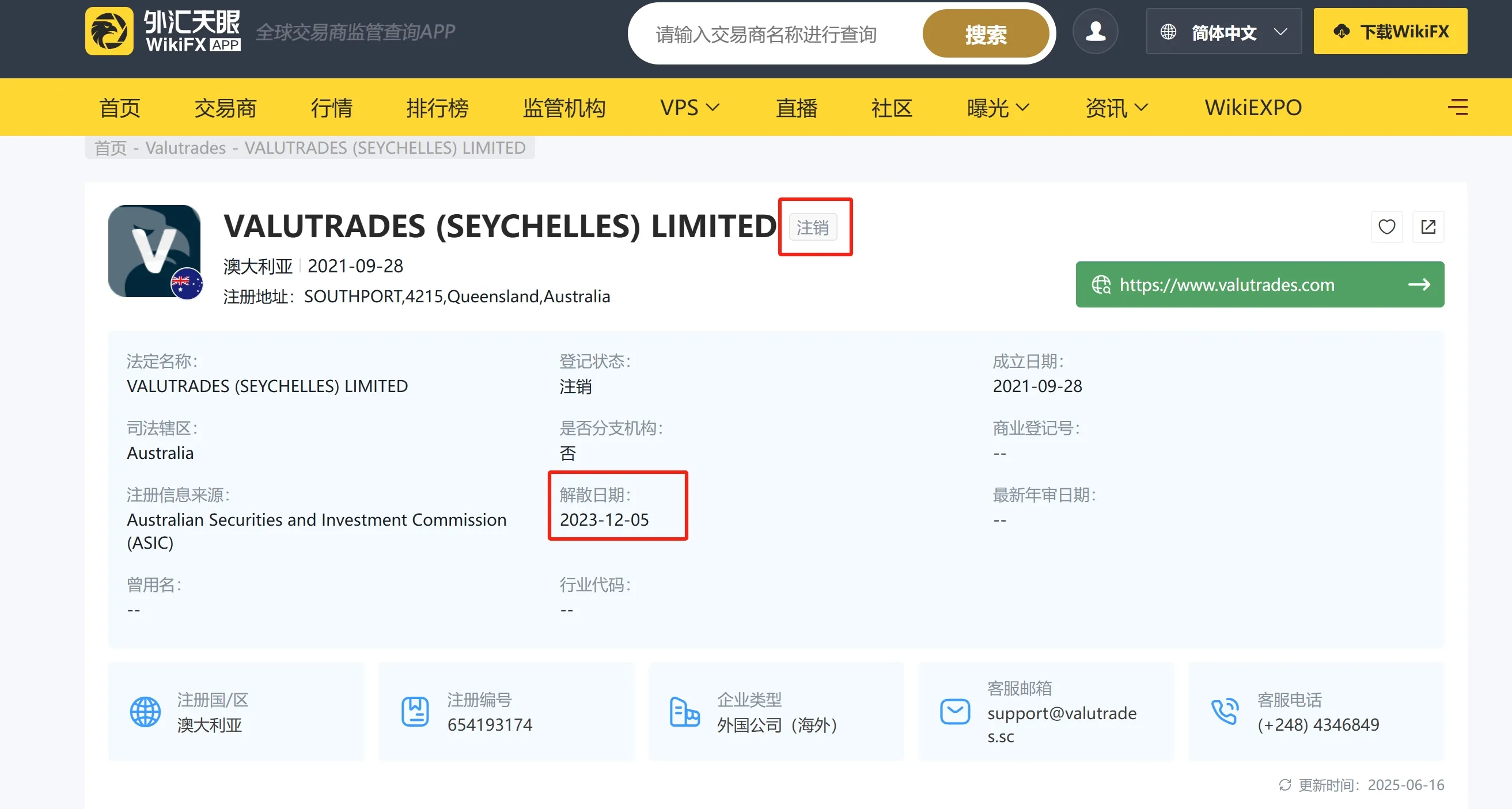Expand the 曝光 dropdown menu

(x=998, y=108)
